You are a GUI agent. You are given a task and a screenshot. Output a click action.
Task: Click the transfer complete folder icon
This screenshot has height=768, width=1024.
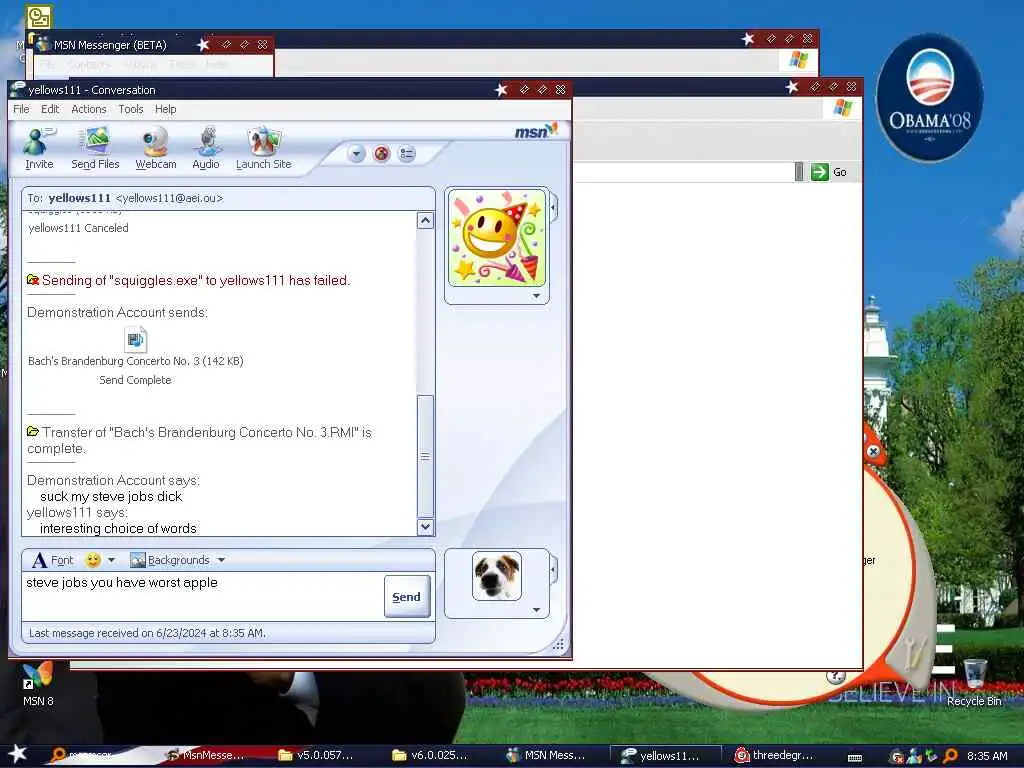pos(33,432)
